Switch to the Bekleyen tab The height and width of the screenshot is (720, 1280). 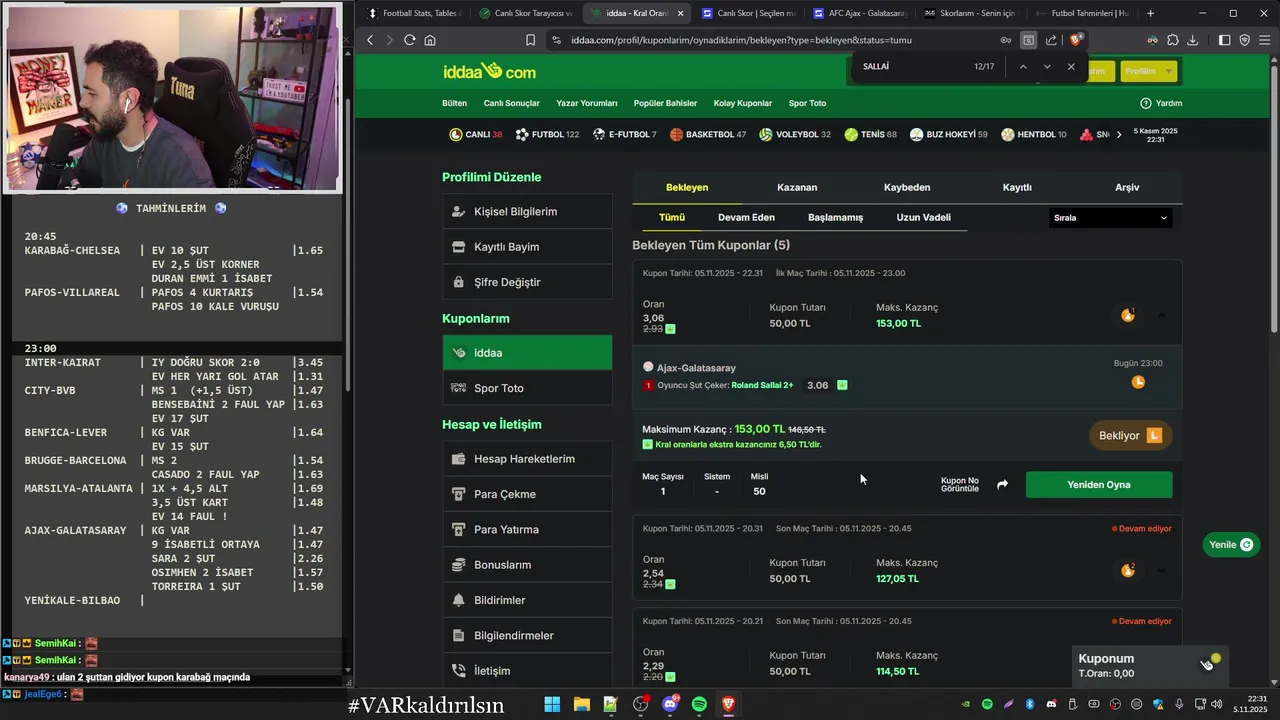point(687,187)
